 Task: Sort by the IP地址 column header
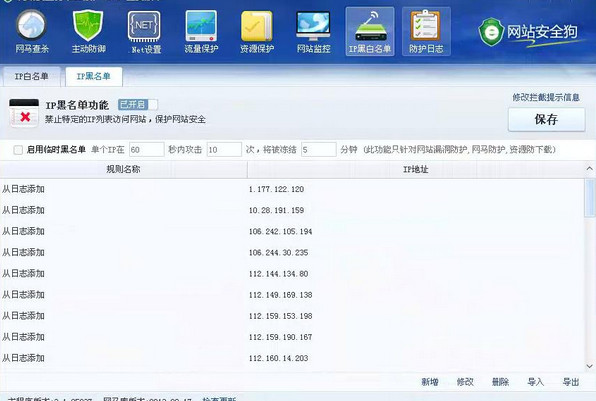(415, 170)
